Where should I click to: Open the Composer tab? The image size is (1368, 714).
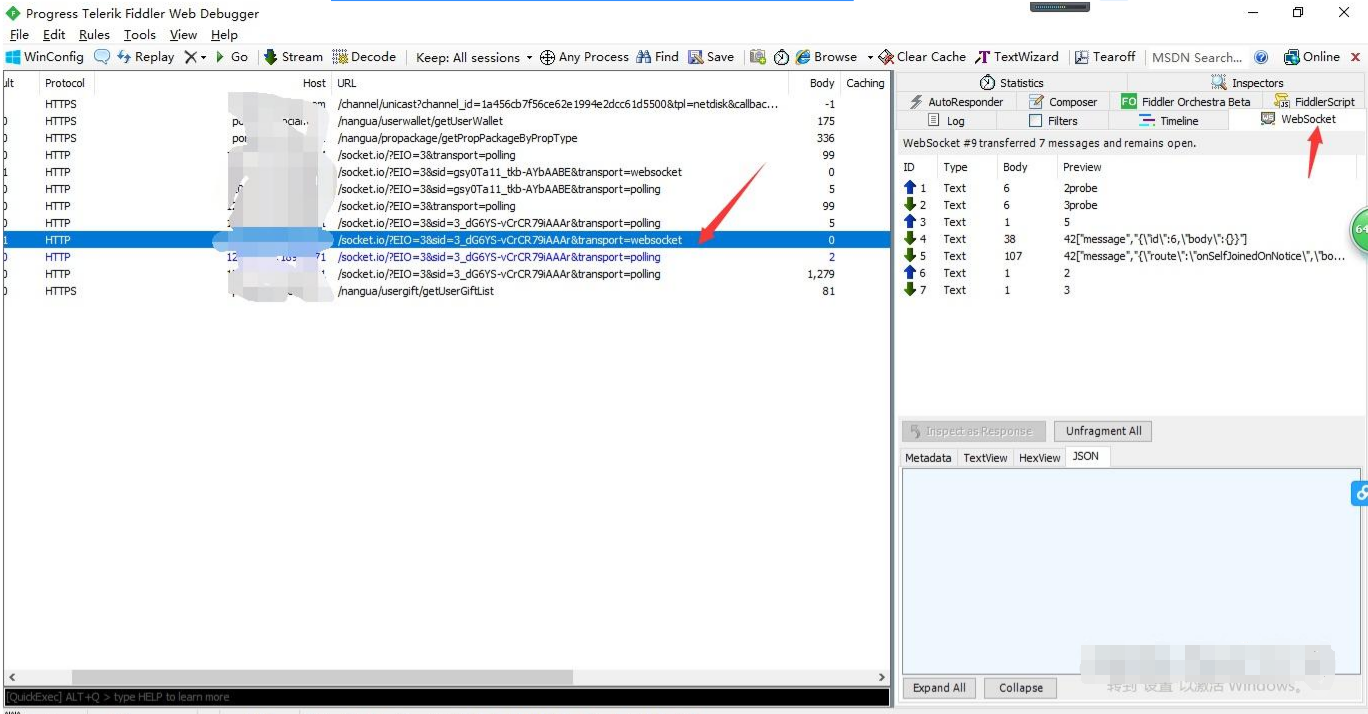[1062, 102]
